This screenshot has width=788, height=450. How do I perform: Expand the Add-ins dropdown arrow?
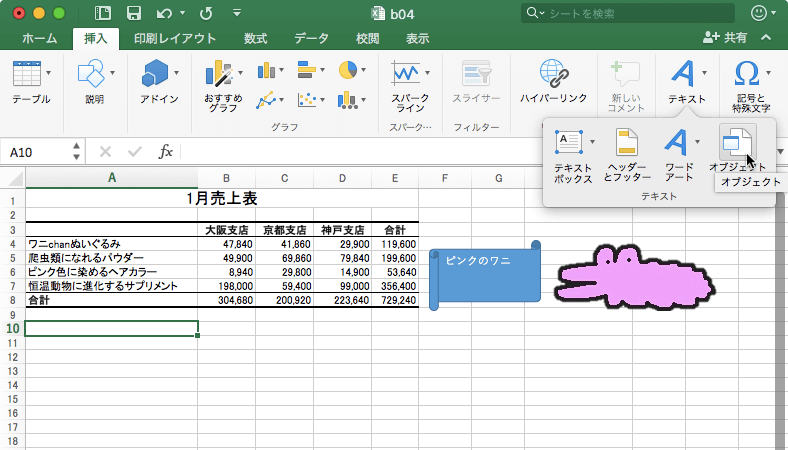click(x=176, y=73)
